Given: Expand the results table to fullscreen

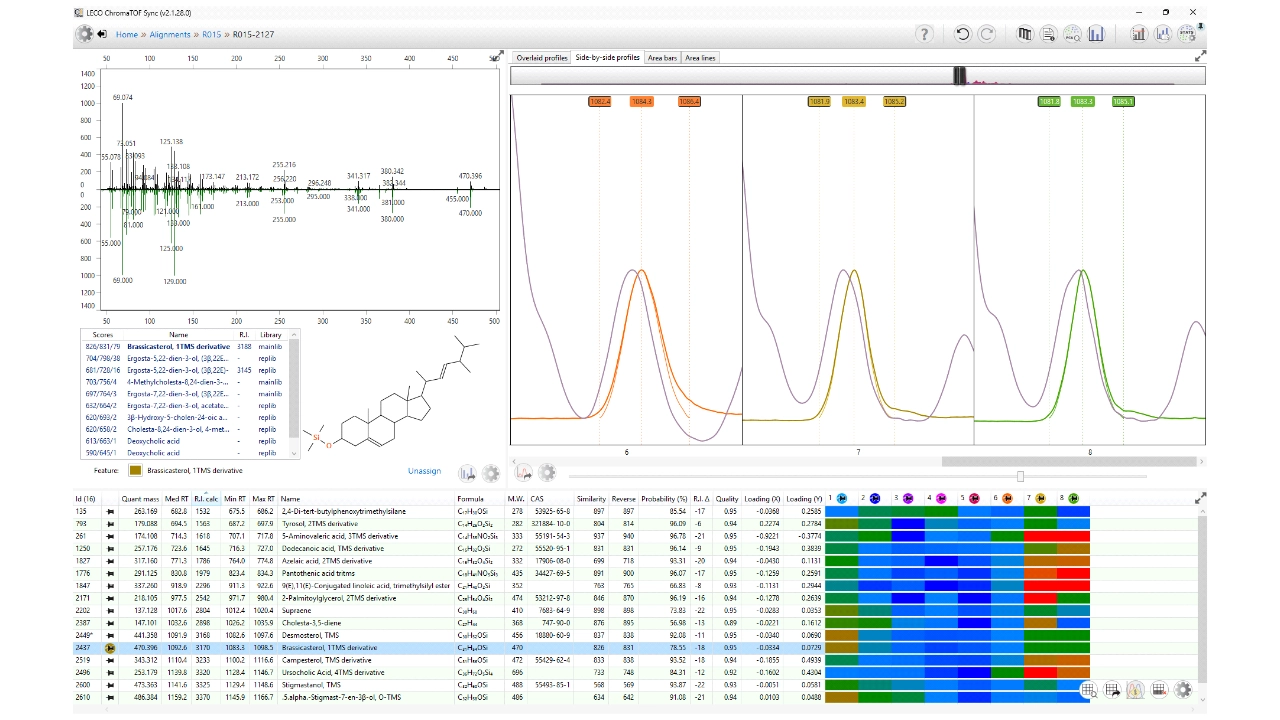Looking at the screenshot, I should click(1200, 498).
